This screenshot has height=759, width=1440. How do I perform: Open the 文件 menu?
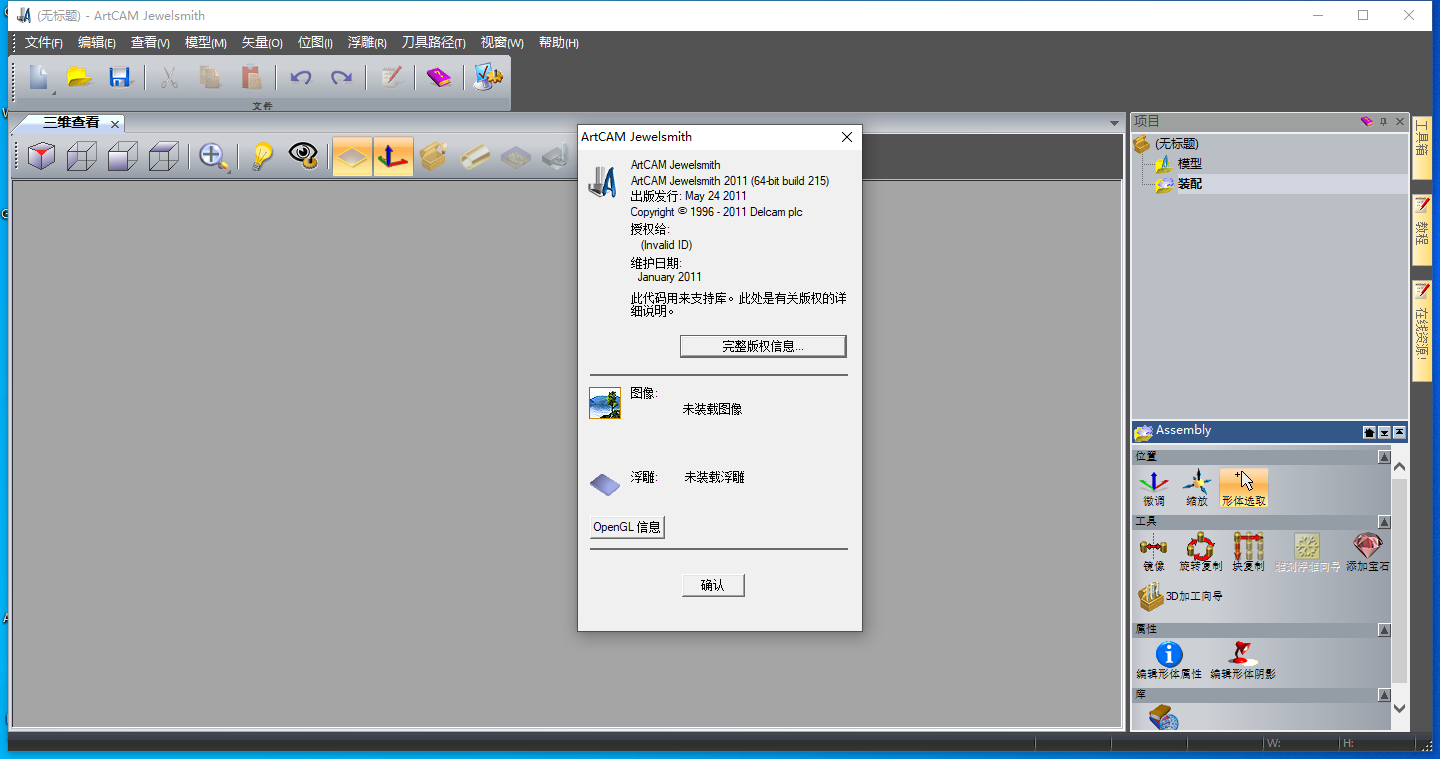pos(44,42)
